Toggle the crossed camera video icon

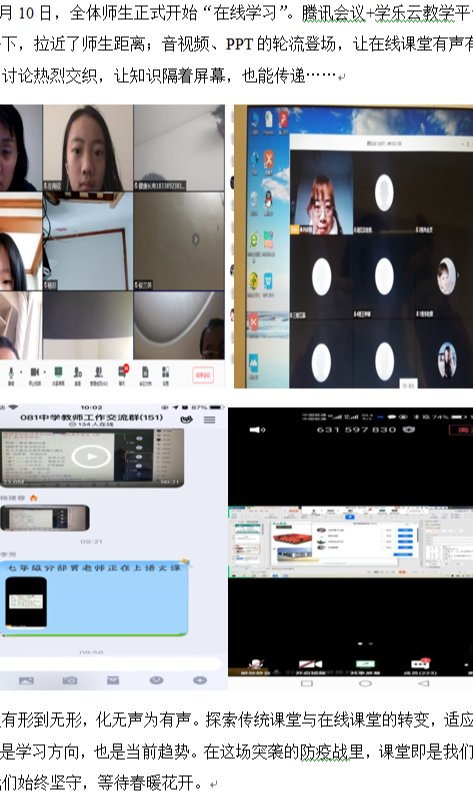tap(311, 664)
